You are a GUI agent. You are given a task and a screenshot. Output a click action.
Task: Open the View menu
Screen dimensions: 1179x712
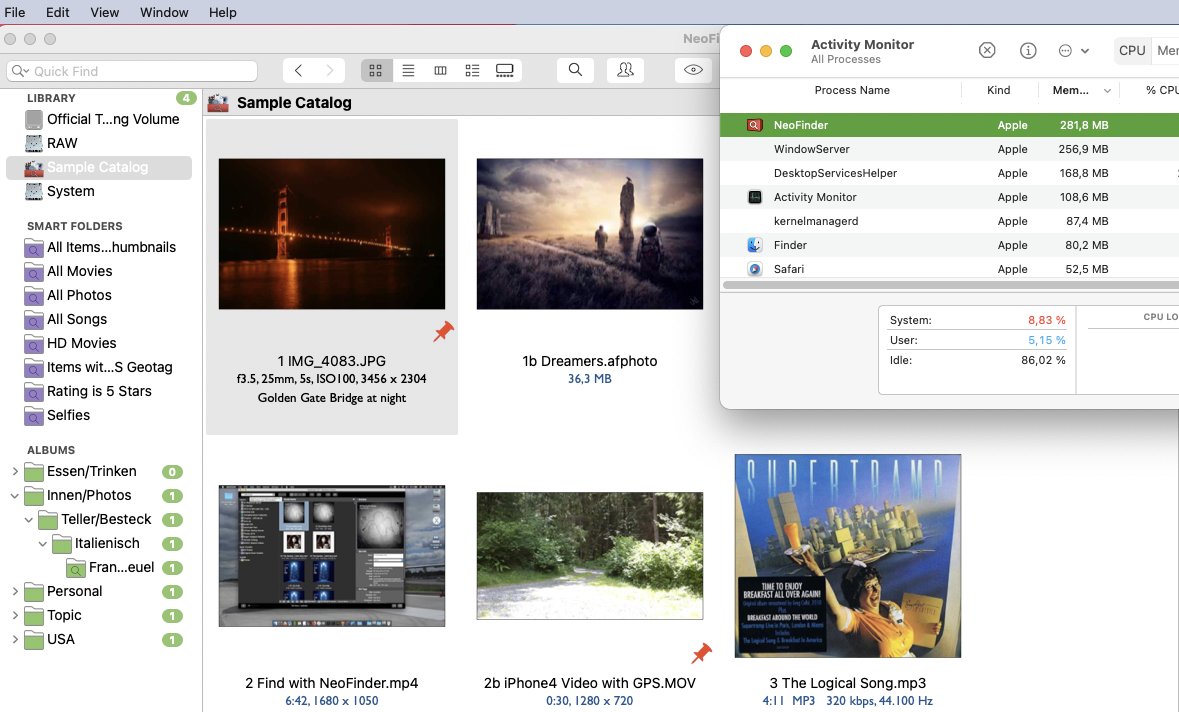click(x=105, y=12)
